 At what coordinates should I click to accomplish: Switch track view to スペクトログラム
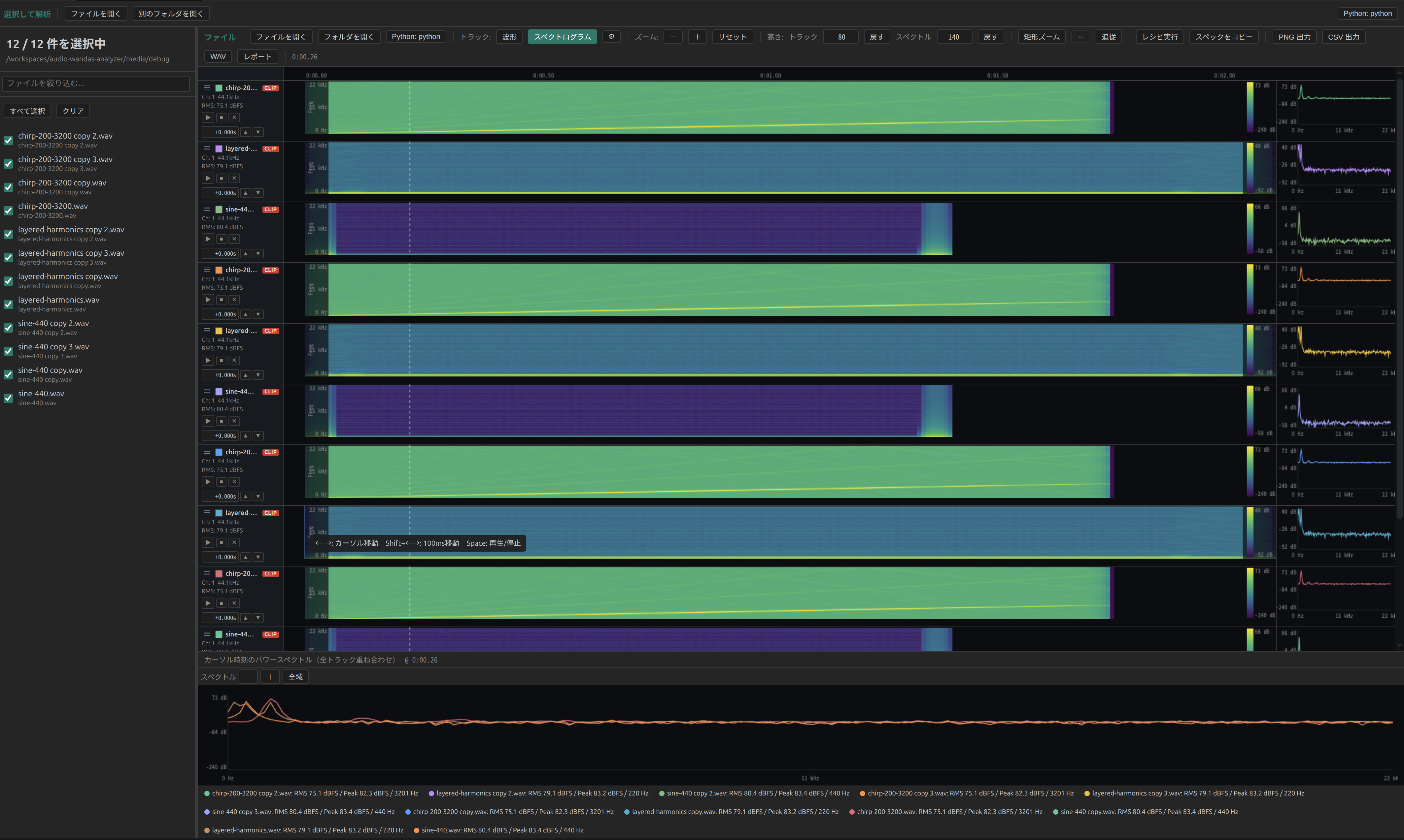(562, 37)
